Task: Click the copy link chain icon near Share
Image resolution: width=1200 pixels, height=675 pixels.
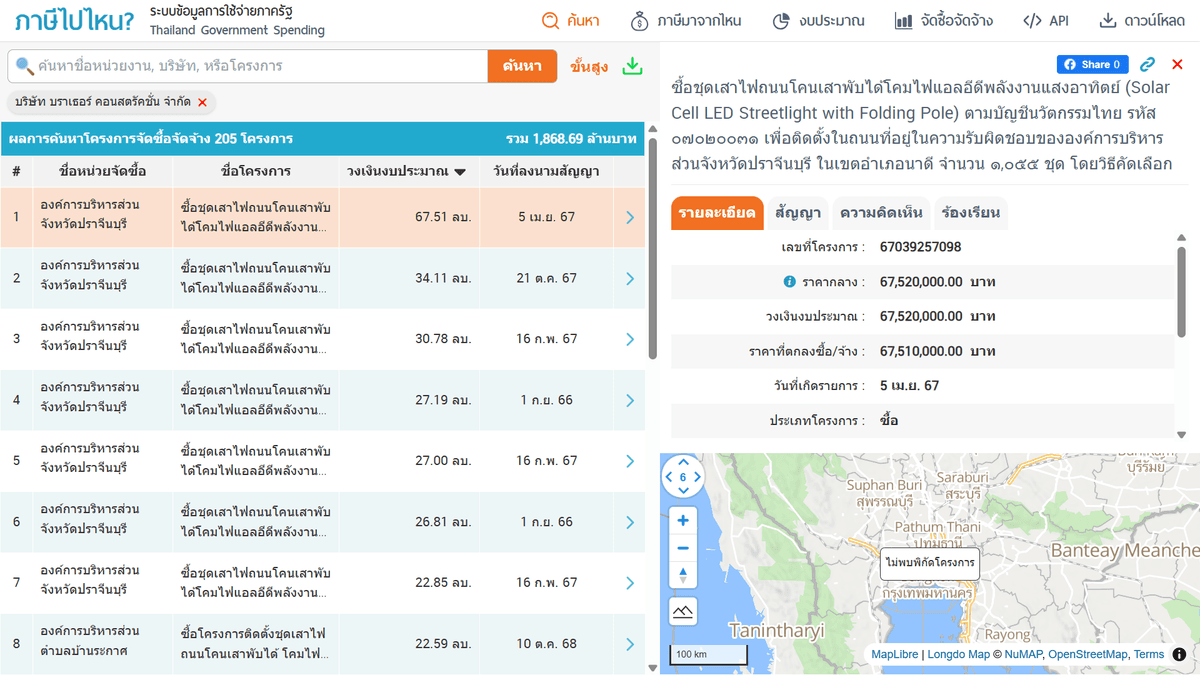Action: [1148, 63]
